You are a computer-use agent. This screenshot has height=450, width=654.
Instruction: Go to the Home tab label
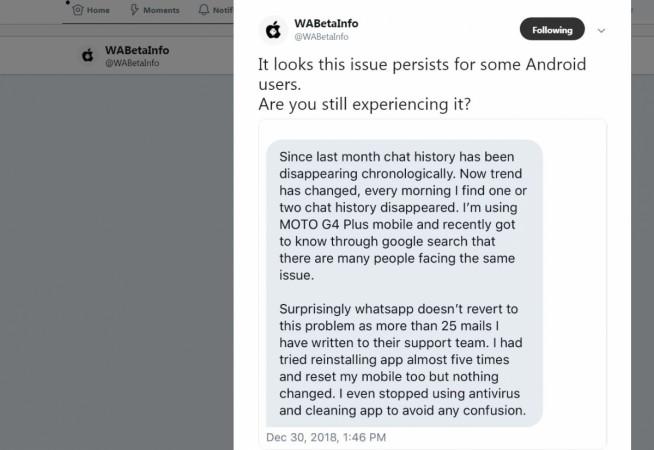[x=98, y=10]
